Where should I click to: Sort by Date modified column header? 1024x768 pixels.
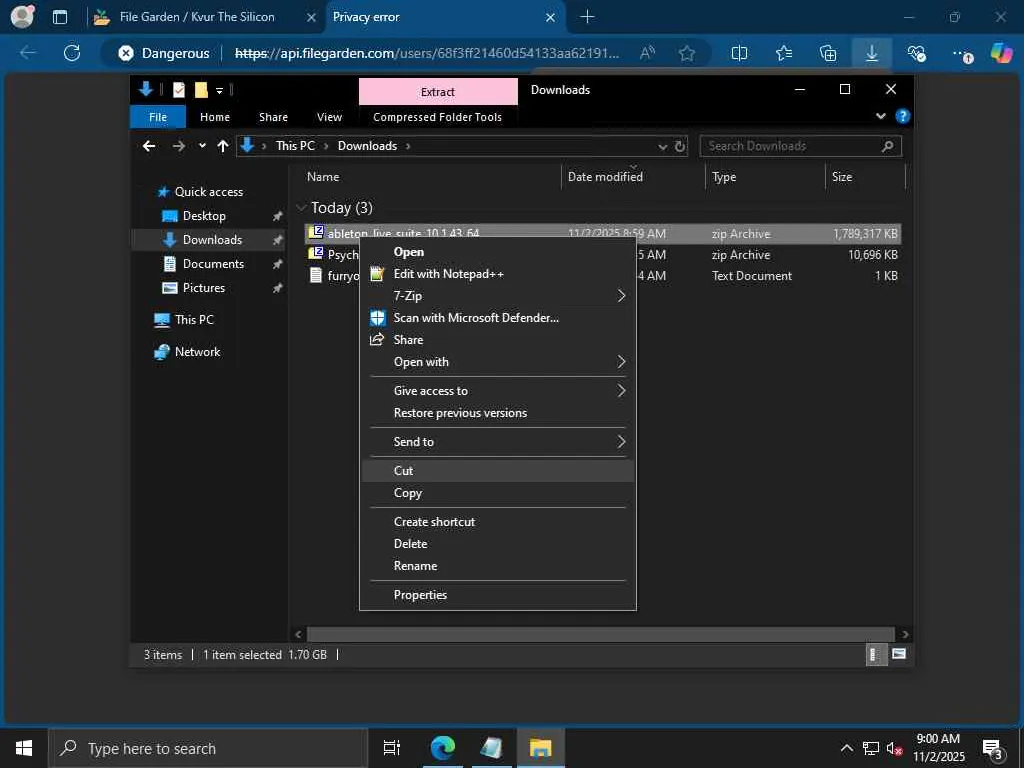632,176
